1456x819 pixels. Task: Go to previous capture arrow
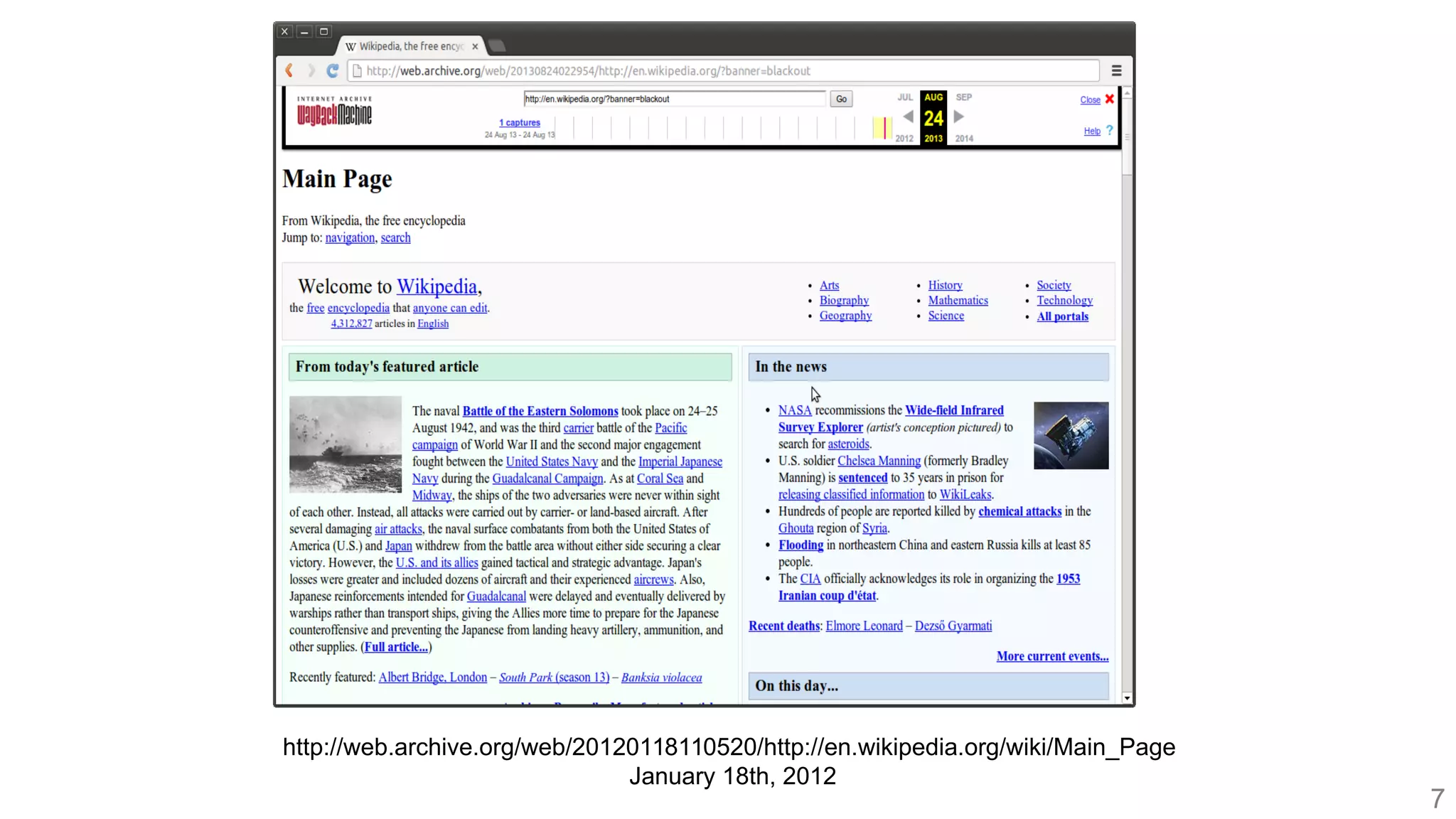tap(908, 117)
